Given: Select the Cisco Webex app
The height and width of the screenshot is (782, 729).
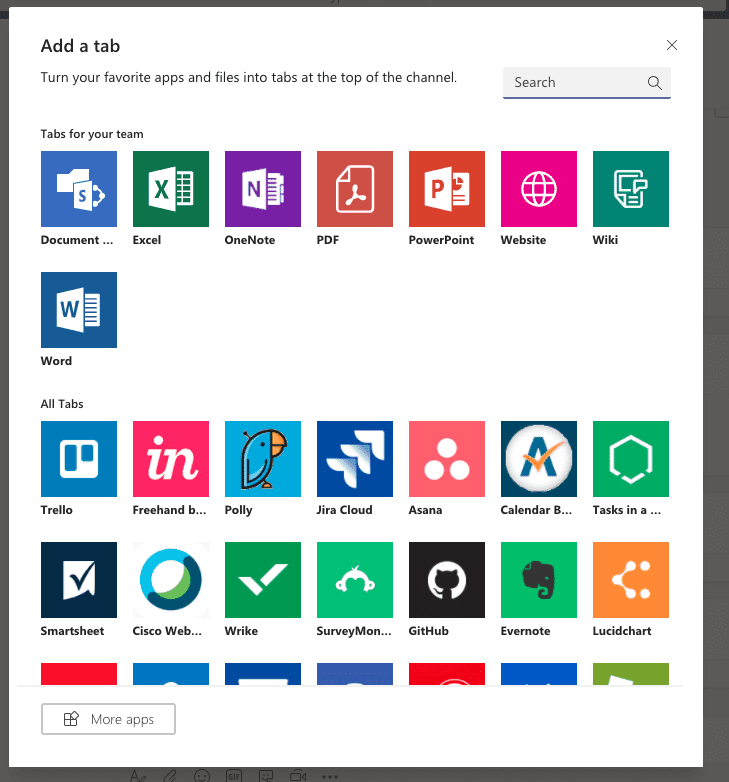Looking at the screenshot, I should coord(171,580).
